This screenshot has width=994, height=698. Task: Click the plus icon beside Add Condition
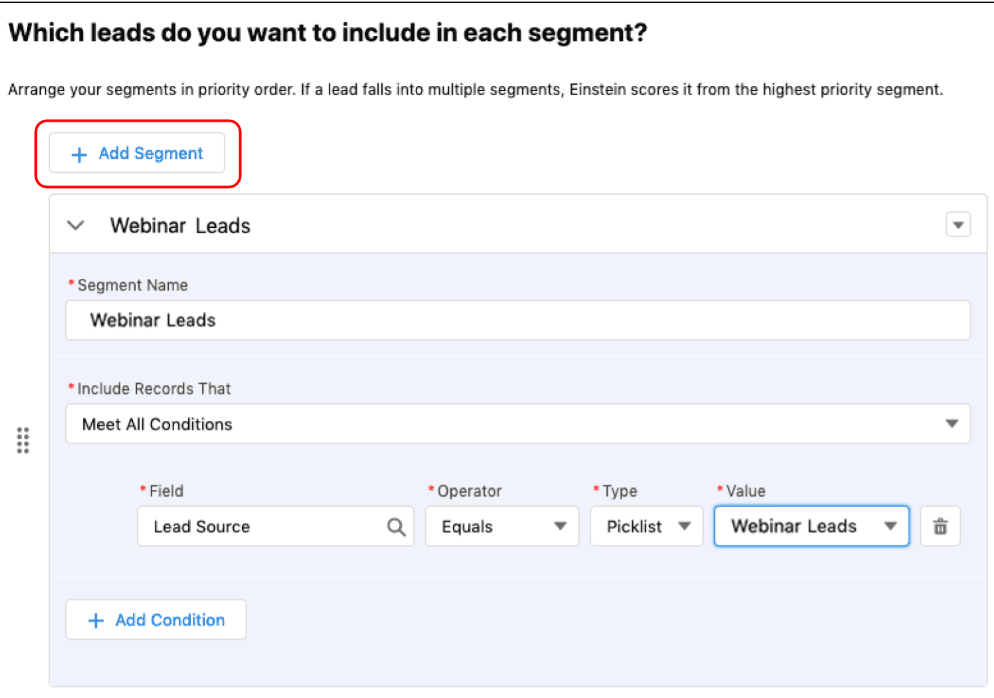tap(96, 620)
